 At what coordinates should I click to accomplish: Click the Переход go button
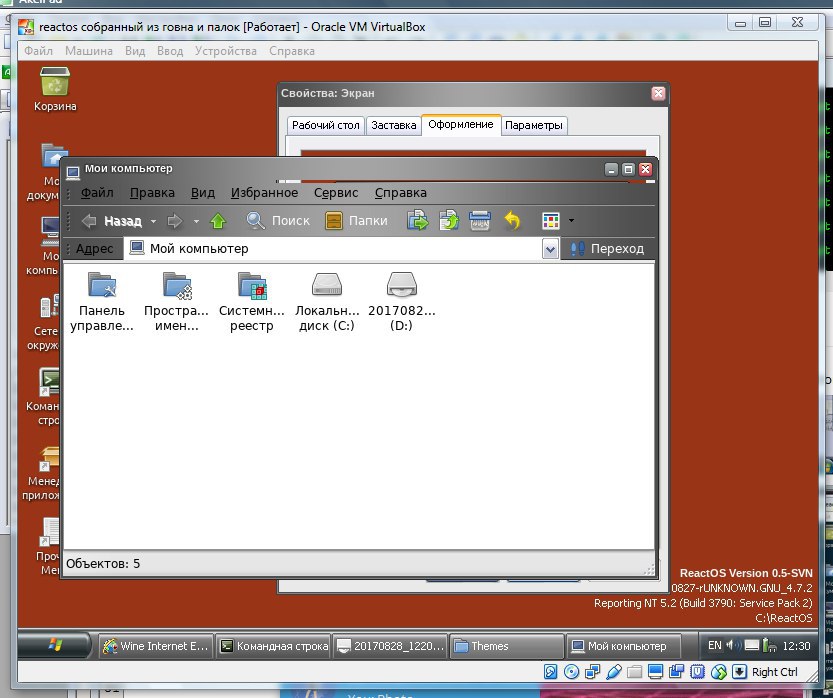click(607, 249)
